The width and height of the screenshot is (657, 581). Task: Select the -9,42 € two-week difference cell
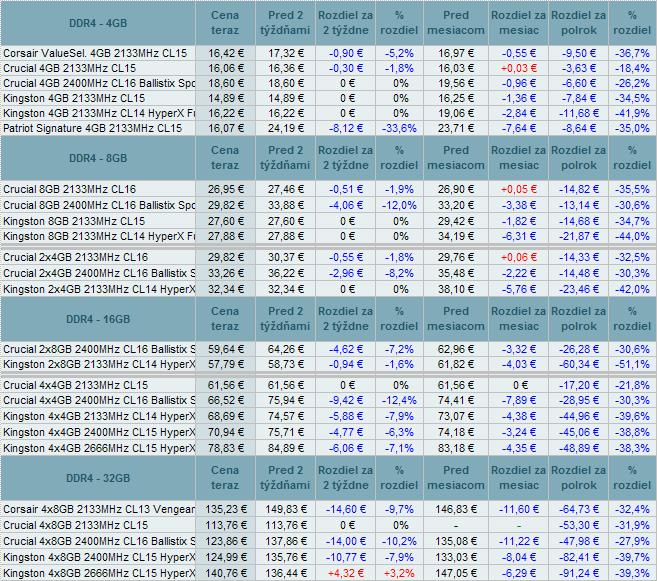point(345,400)
